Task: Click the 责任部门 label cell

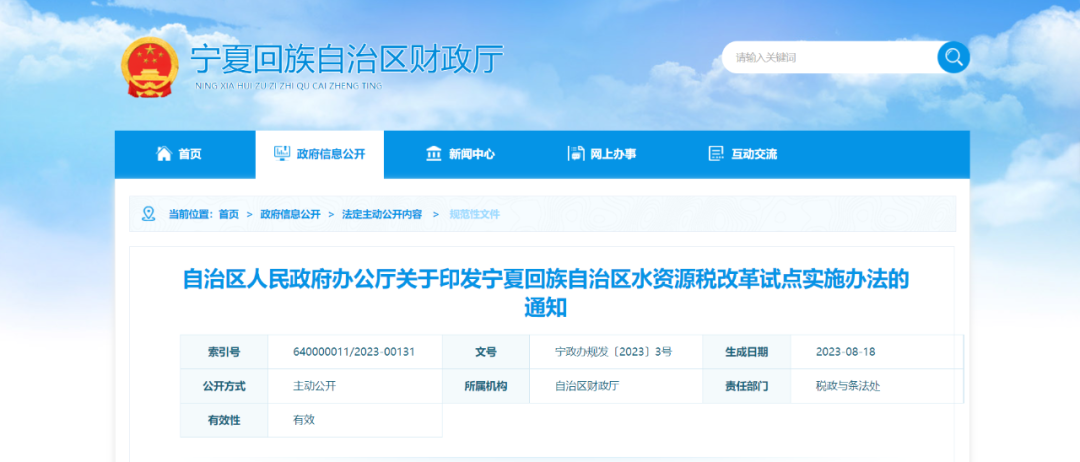Action: (746, 386)
